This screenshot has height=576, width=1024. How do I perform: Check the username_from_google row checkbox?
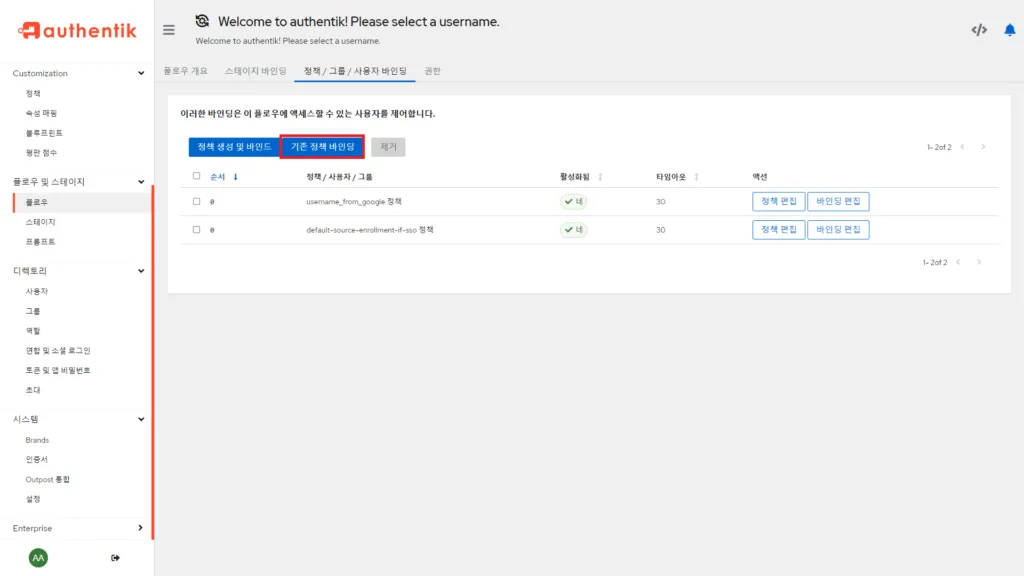[x=196, y=201]
